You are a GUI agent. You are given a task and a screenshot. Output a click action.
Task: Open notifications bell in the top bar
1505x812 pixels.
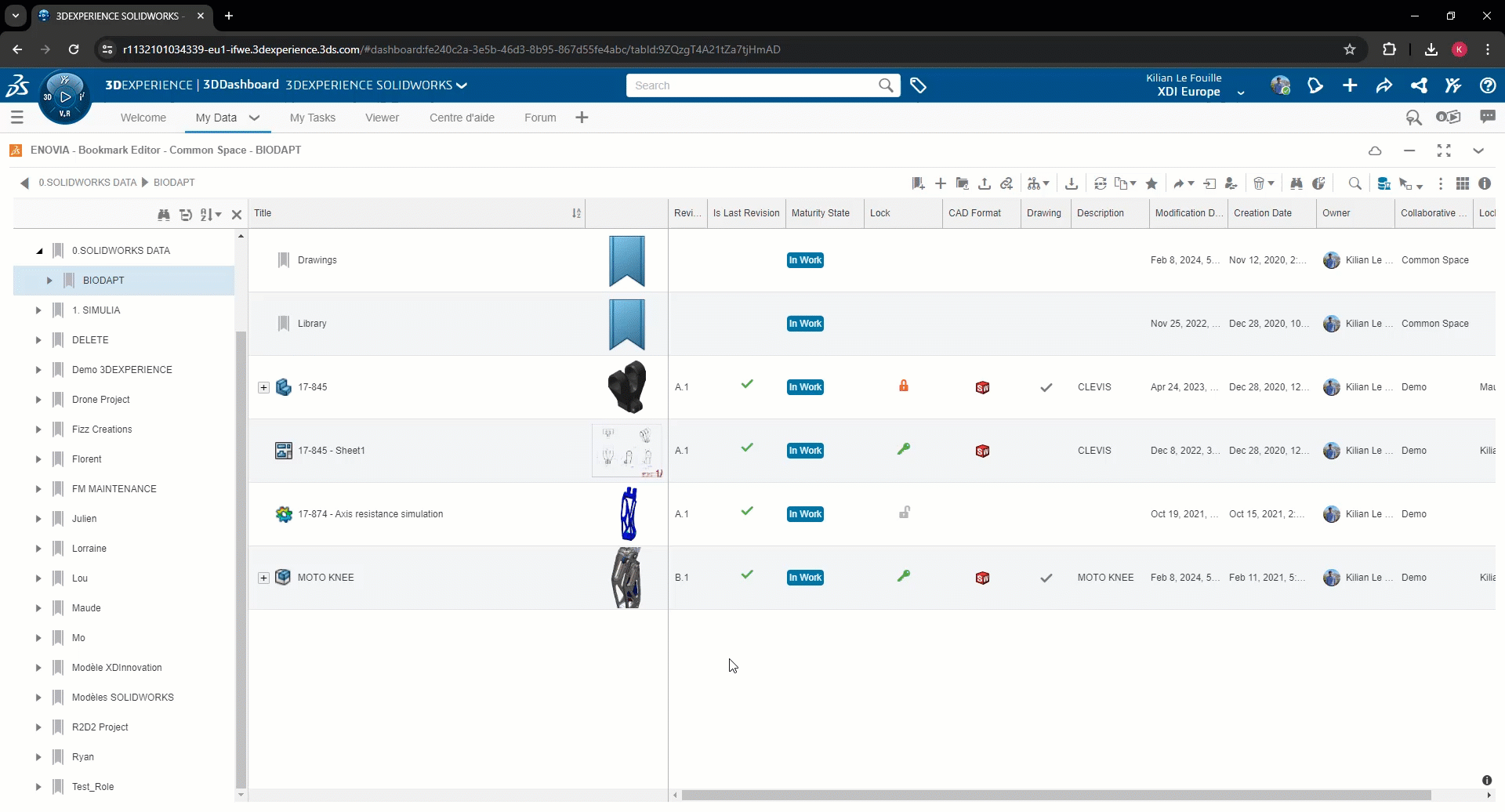pyautogui.click(x=1315, y=85)
